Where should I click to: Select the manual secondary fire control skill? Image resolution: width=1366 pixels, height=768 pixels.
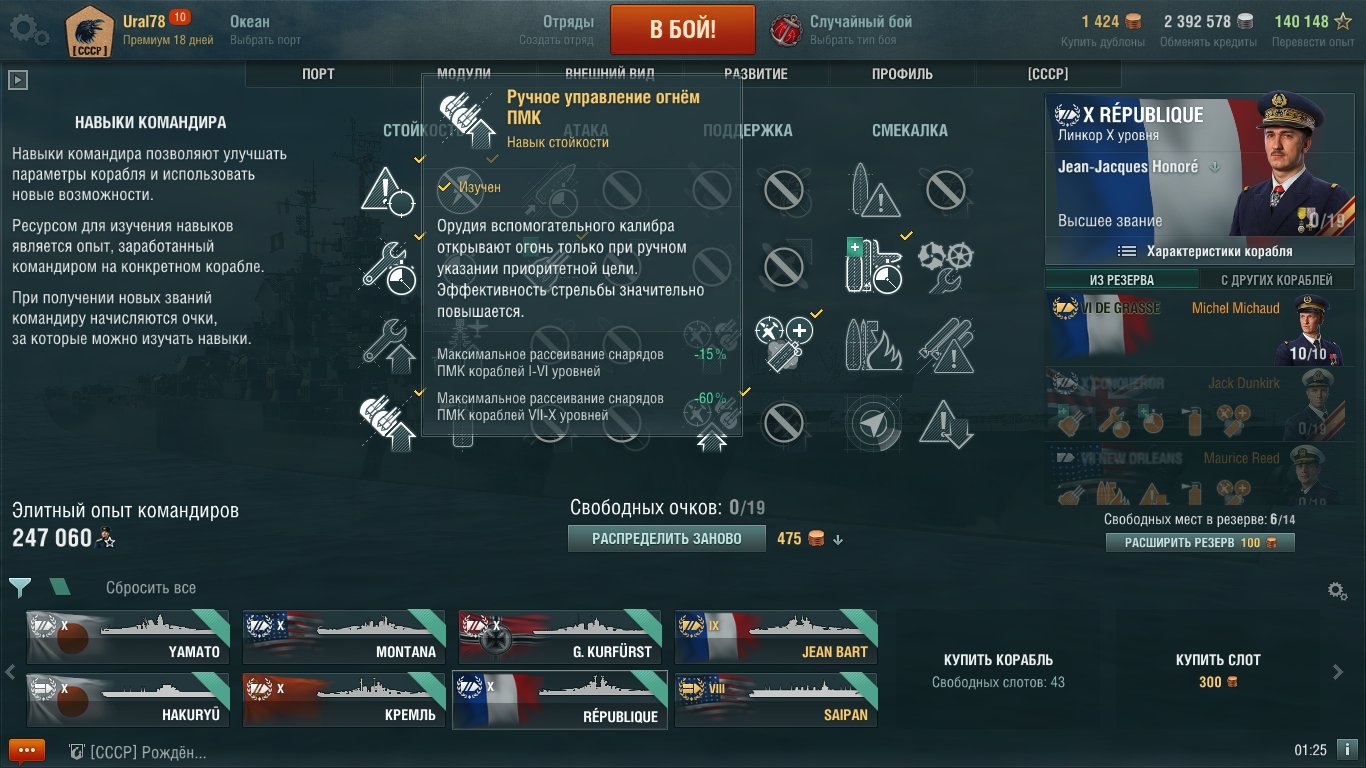point(389,420)
